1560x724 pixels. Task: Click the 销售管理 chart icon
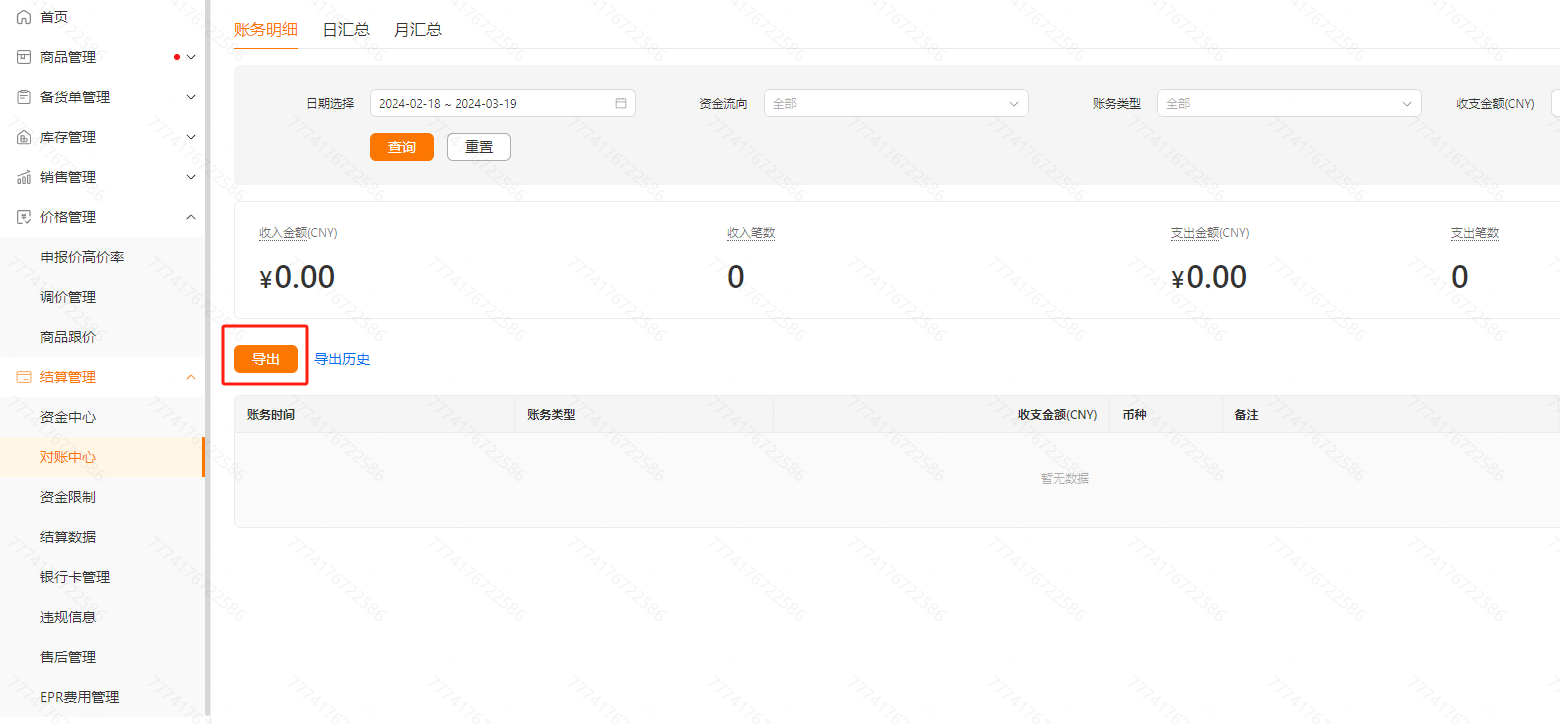tap(24, 177)
